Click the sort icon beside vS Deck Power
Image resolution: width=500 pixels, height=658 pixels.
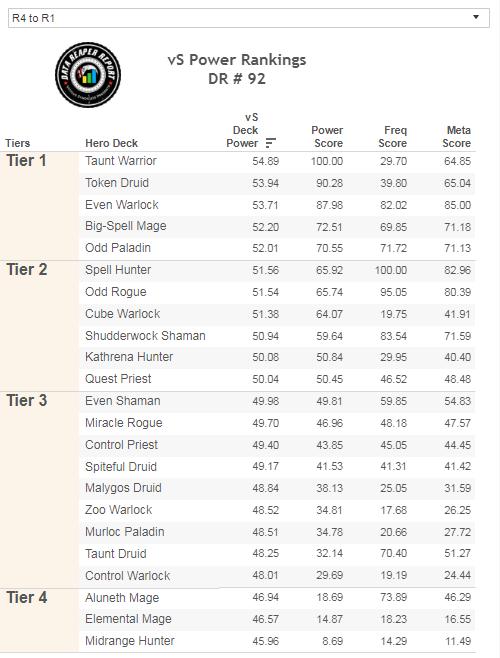coord(271,143)
